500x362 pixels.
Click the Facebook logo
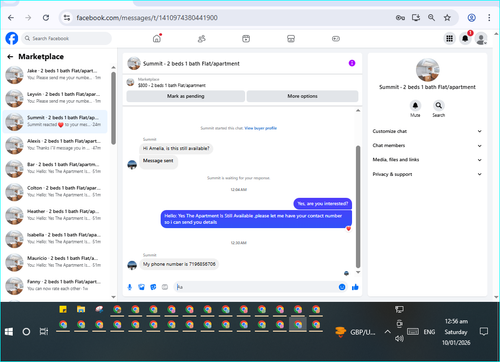12,38
